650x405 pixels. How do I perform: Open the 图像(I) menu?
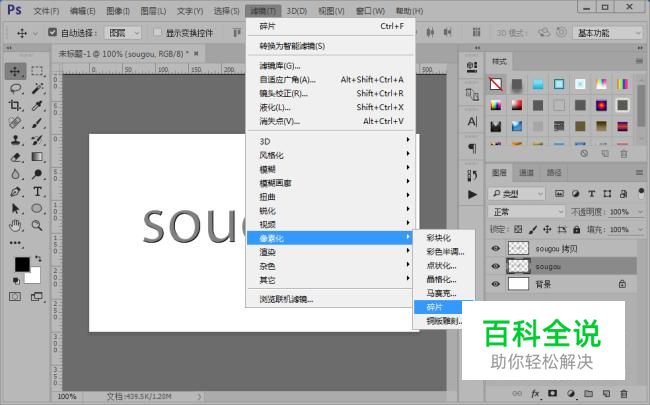pos(118,11)
